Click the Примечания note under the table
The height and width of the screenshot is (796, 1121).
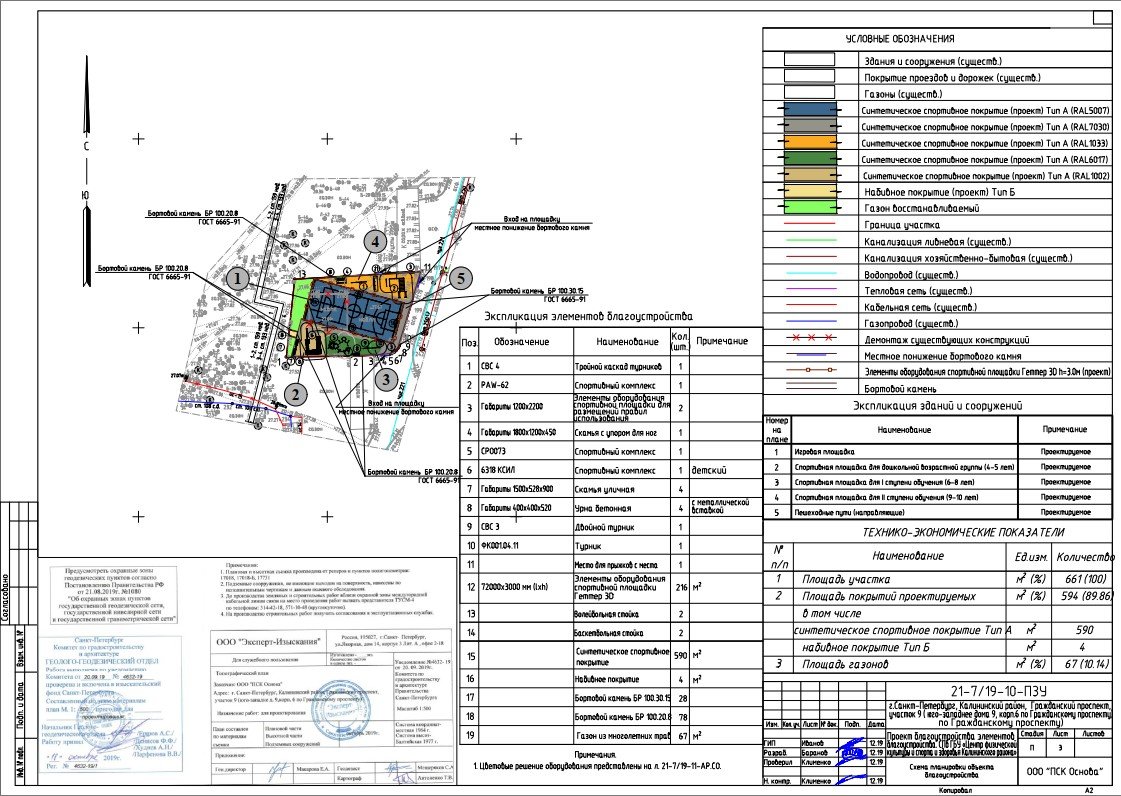595,754
